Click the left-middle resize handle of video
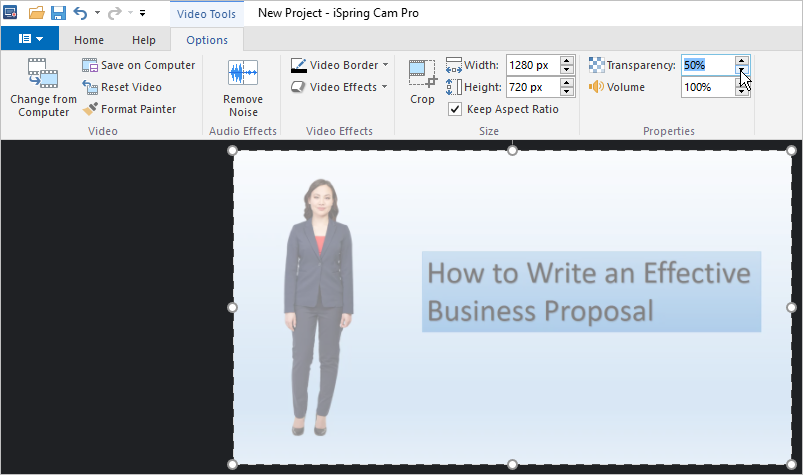Image resolution: width=803 pixels, height=475 pixels. [x=233, y=307]
